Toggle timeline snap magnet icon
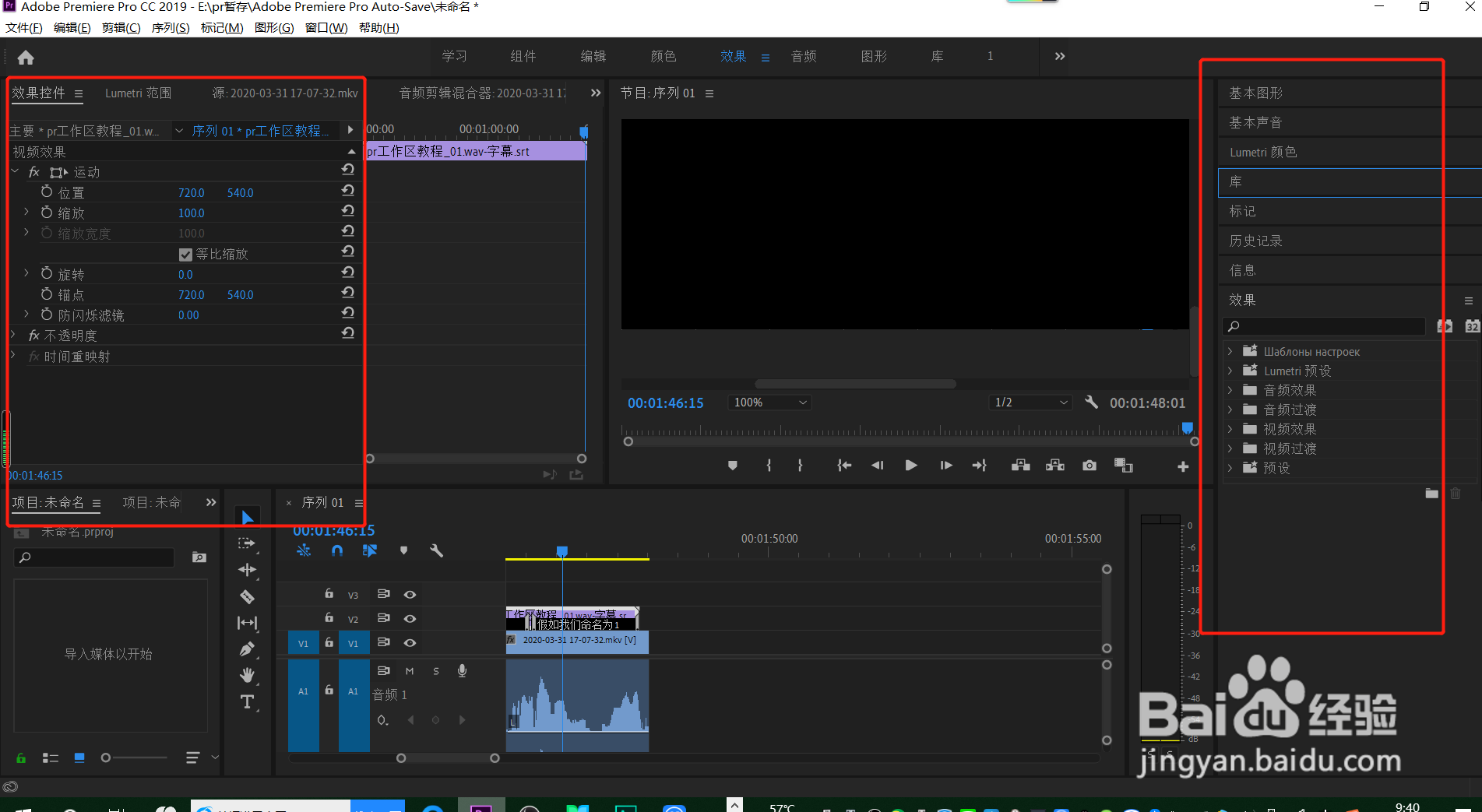The image size is (1482, 812). [336, 550]
